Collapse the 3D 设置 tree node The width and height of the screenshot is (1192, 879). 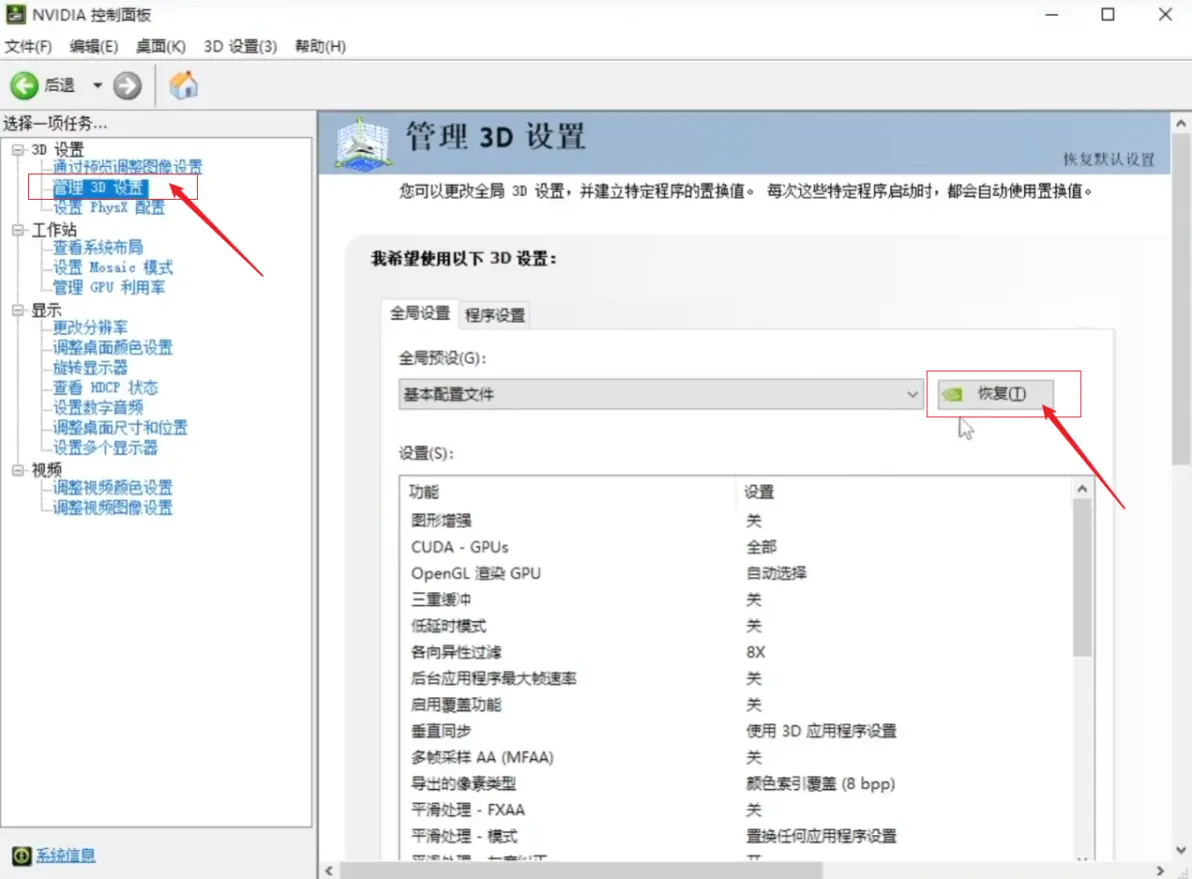pyautogui.click(x=18, y=150)
